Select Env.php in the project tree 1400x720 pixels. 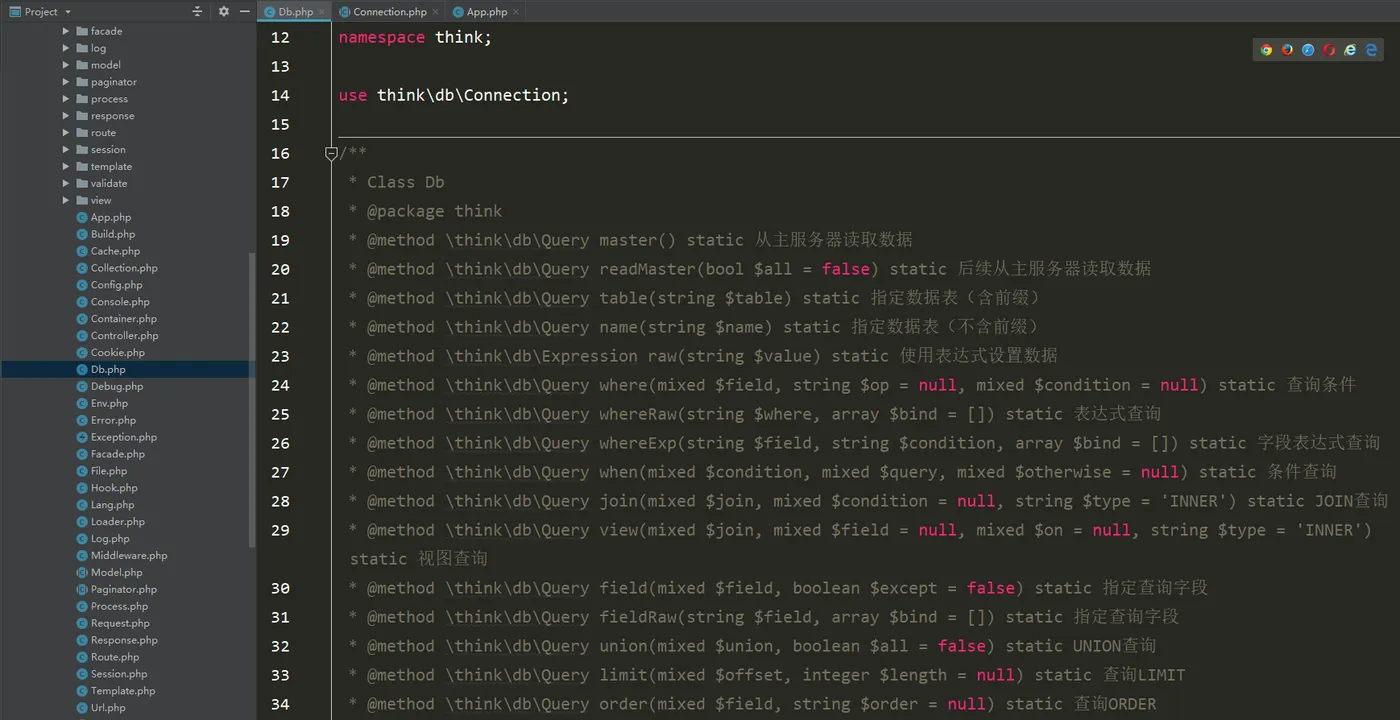[102, 403]
